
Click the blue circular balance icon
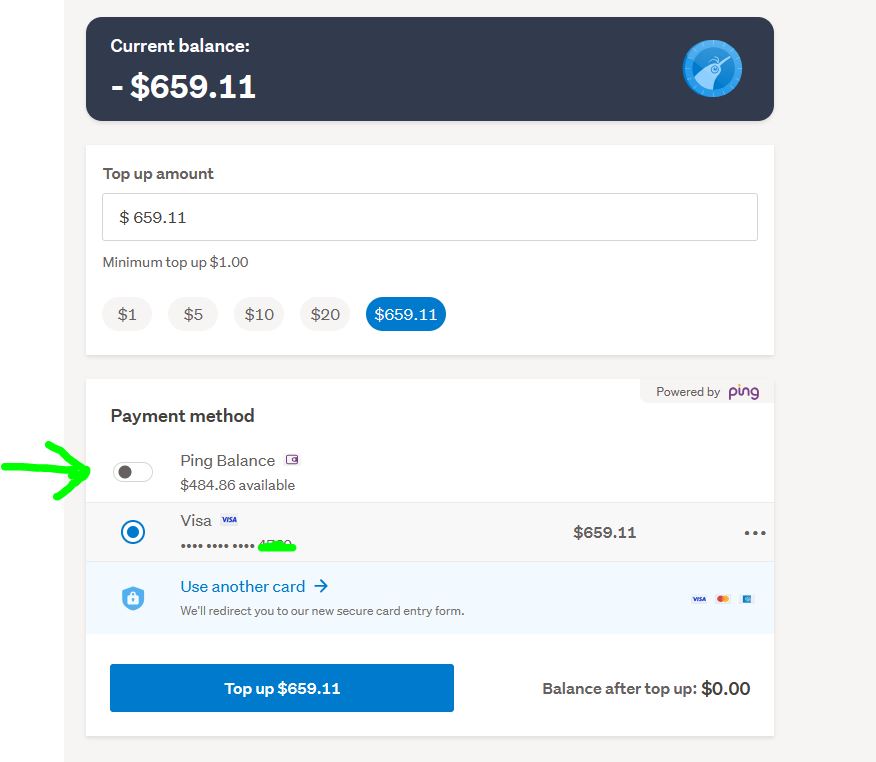712,69
